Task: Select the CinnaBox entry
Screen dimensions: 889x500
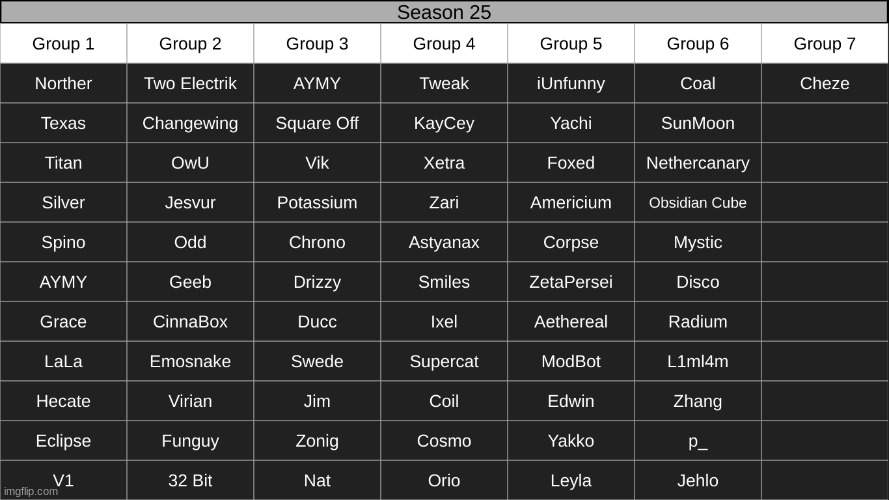Action: (190, 321)
